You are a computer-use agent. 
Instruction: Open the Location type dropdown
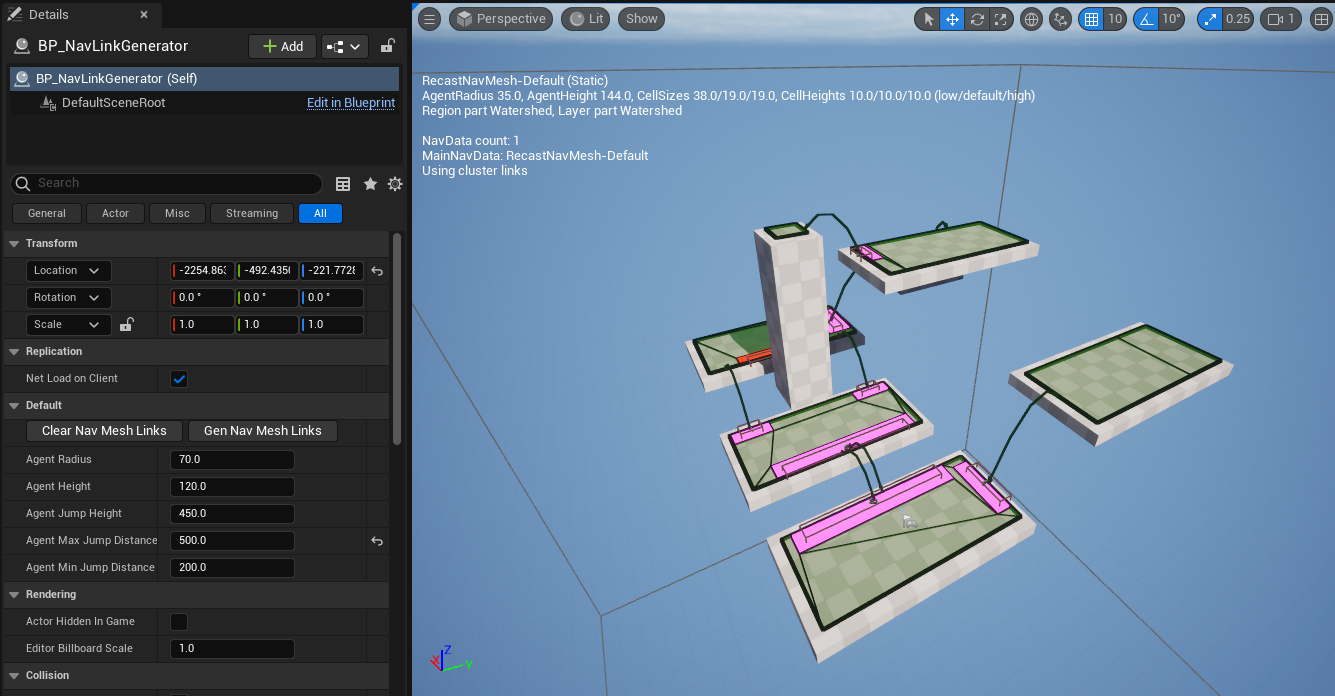[x=68, y=271]
